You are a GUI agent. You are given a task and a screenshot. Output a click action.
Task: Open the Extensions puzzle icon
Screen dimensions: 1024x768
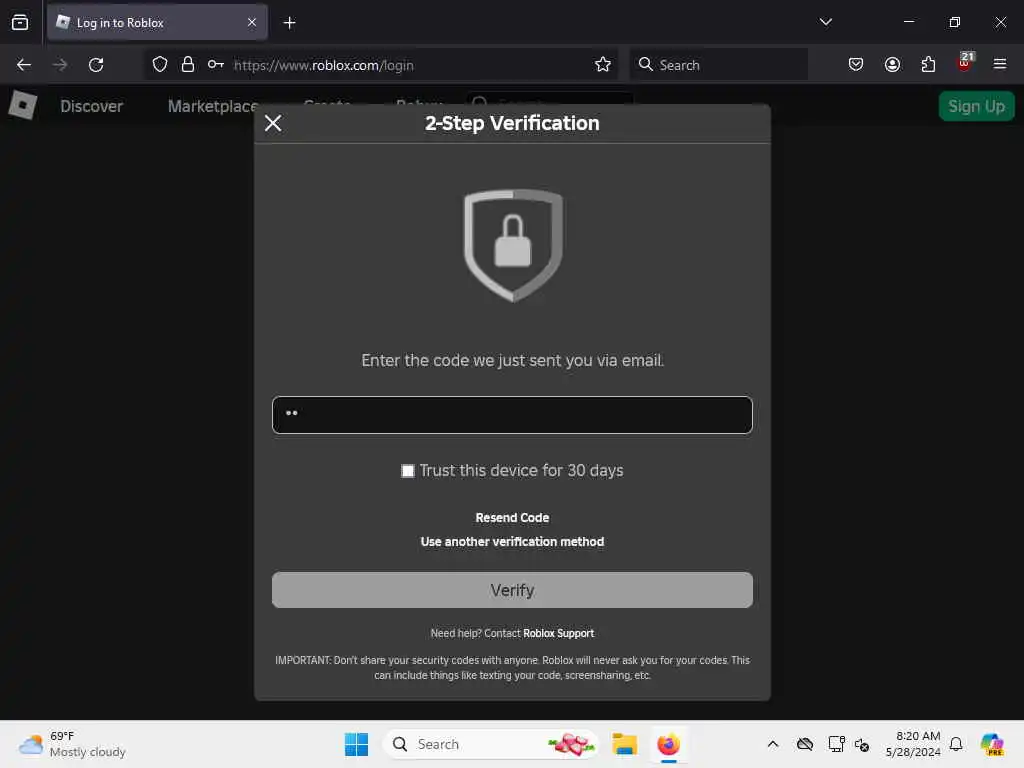point(928,65)
